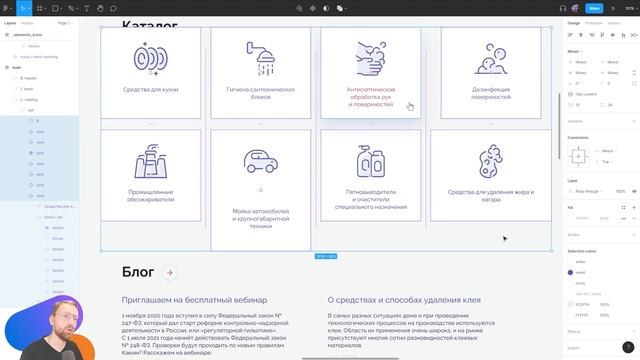This screenshot has height=360, width=640.
Task: Open the free webinar blog article title
Action: 194,300
